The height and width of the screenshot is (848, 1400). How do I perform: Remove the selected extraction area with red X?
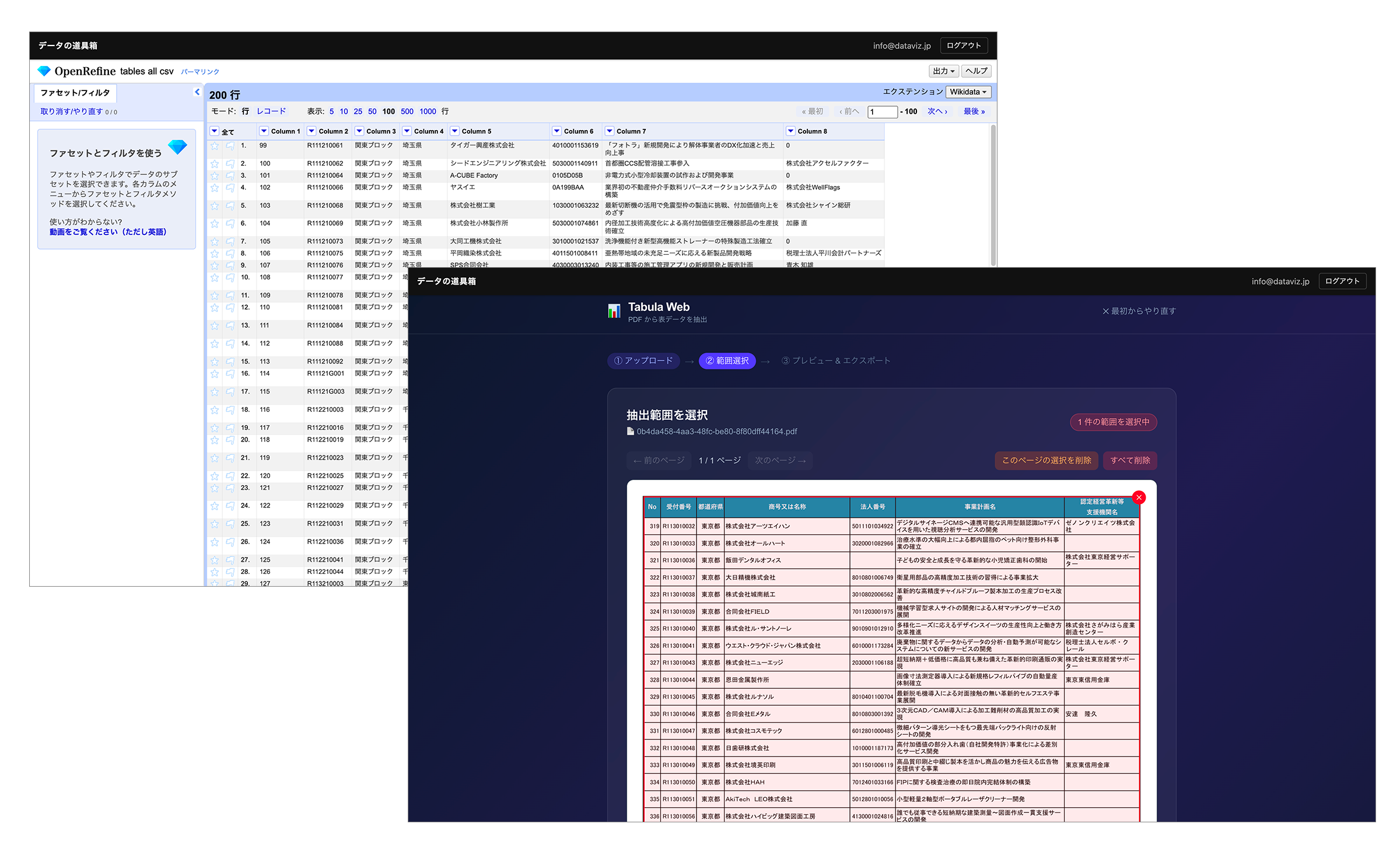pyautogui.click(x=1139, y=497)
